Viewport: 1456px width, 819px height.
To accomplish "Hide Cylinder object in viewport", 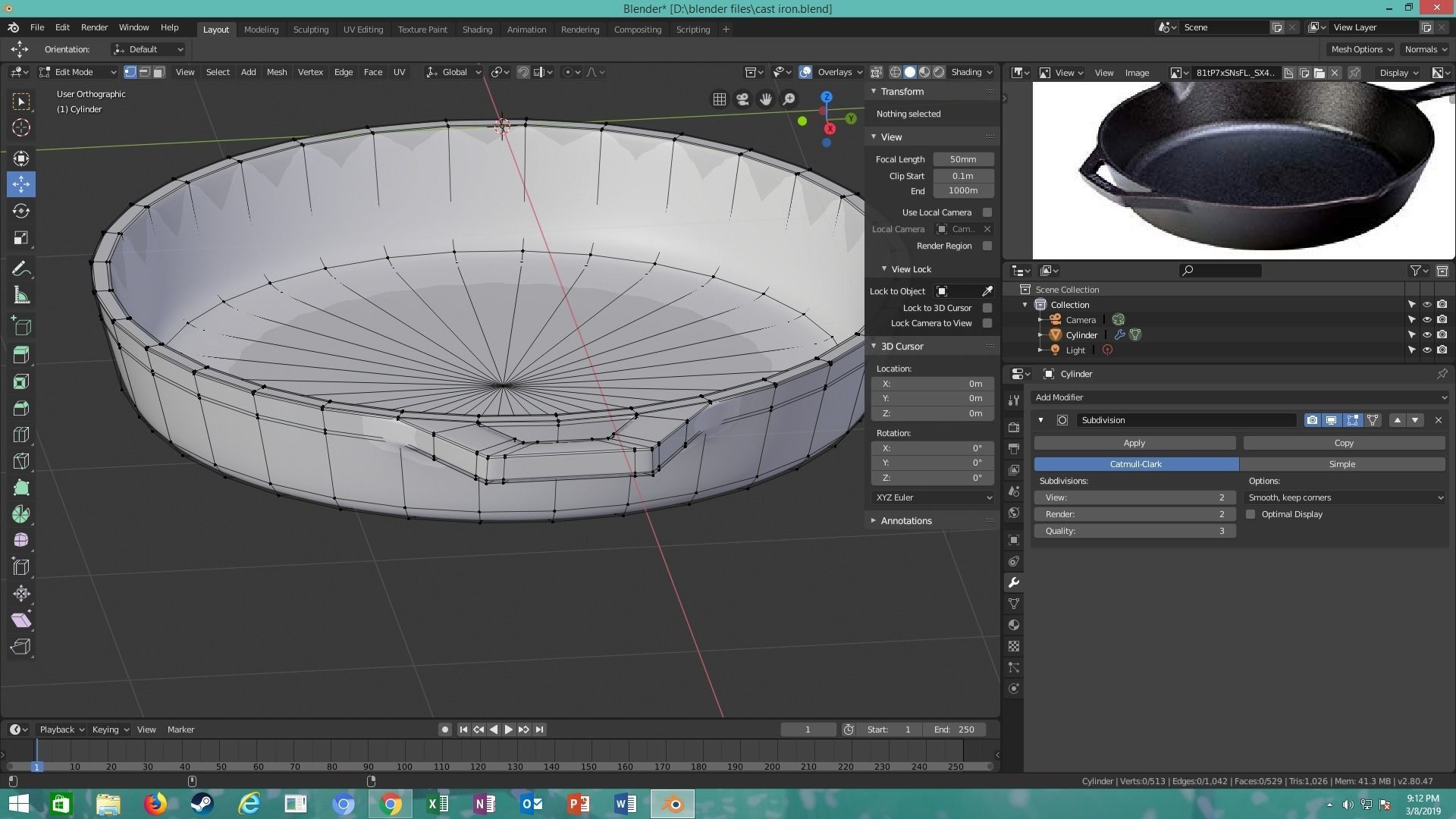I will pos(1426,335).
